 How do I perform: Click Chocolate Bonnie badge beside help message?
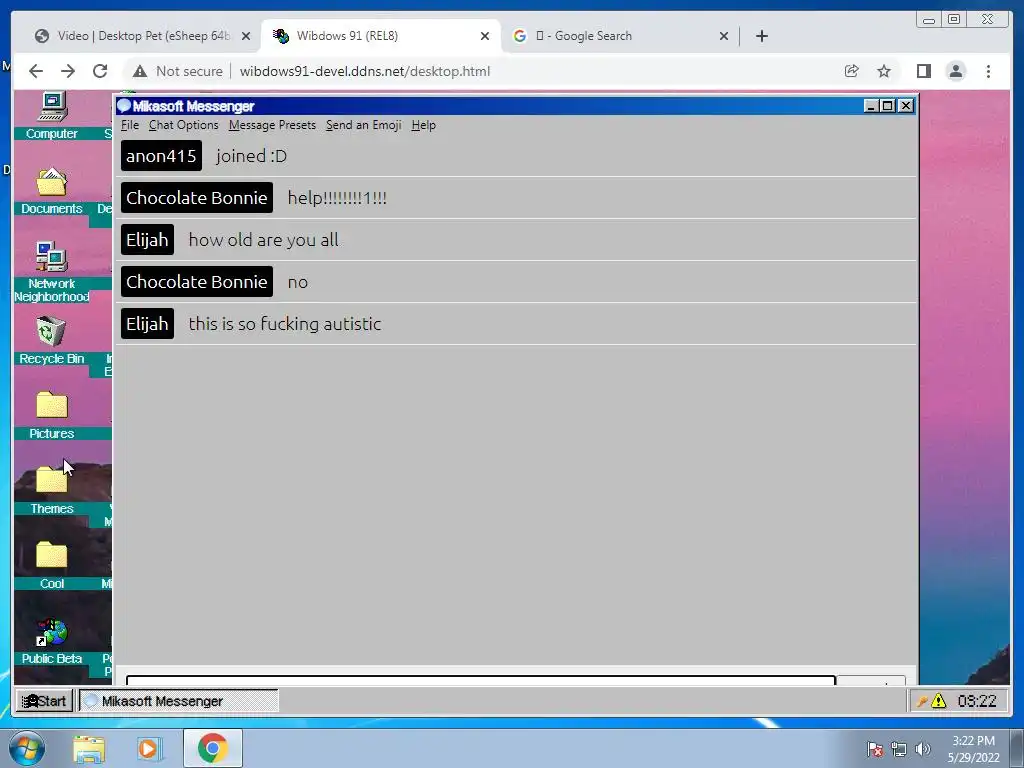coord(197,198)
